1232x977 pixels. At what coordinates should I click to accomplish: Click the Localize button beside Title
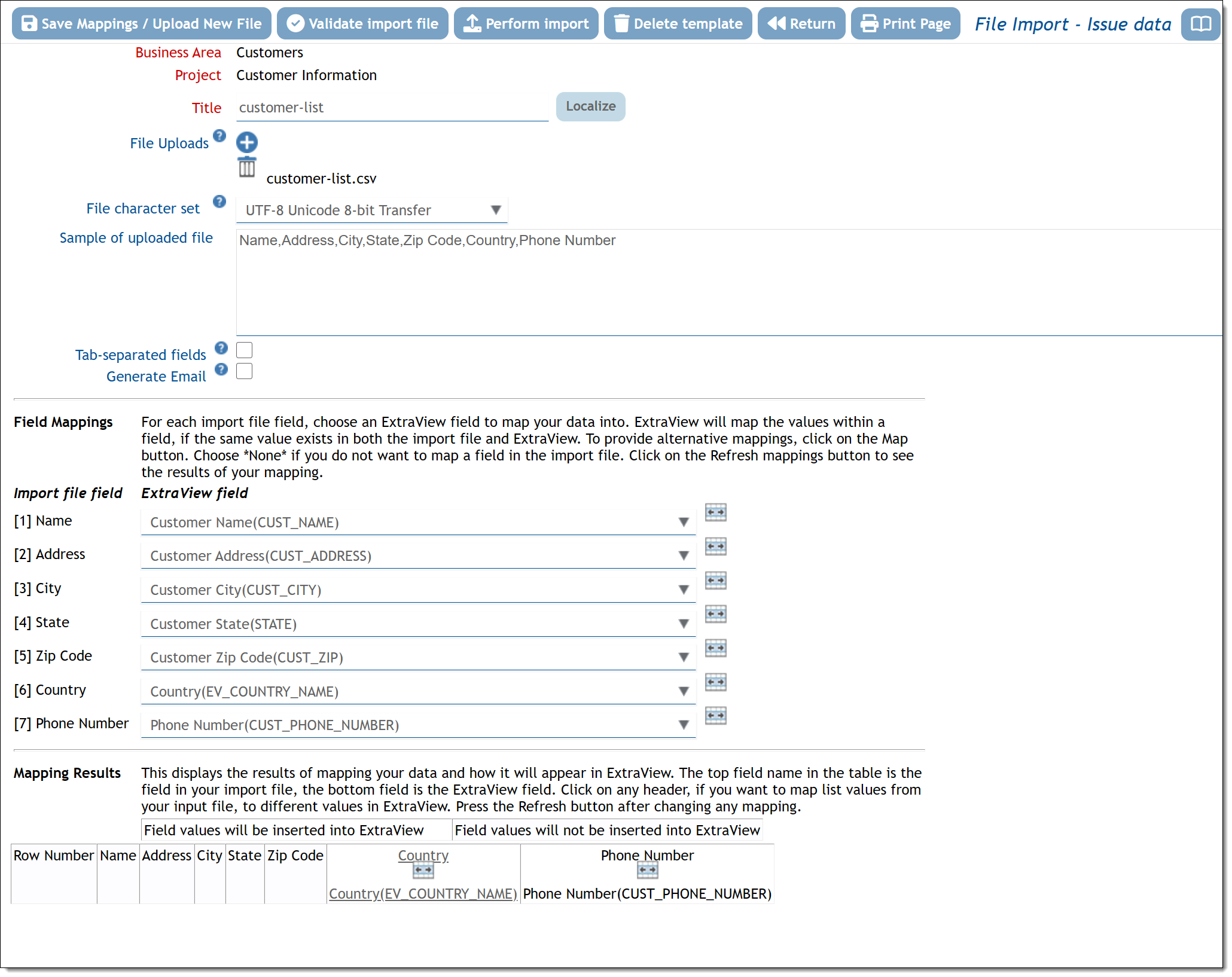[x=590, y=106]
